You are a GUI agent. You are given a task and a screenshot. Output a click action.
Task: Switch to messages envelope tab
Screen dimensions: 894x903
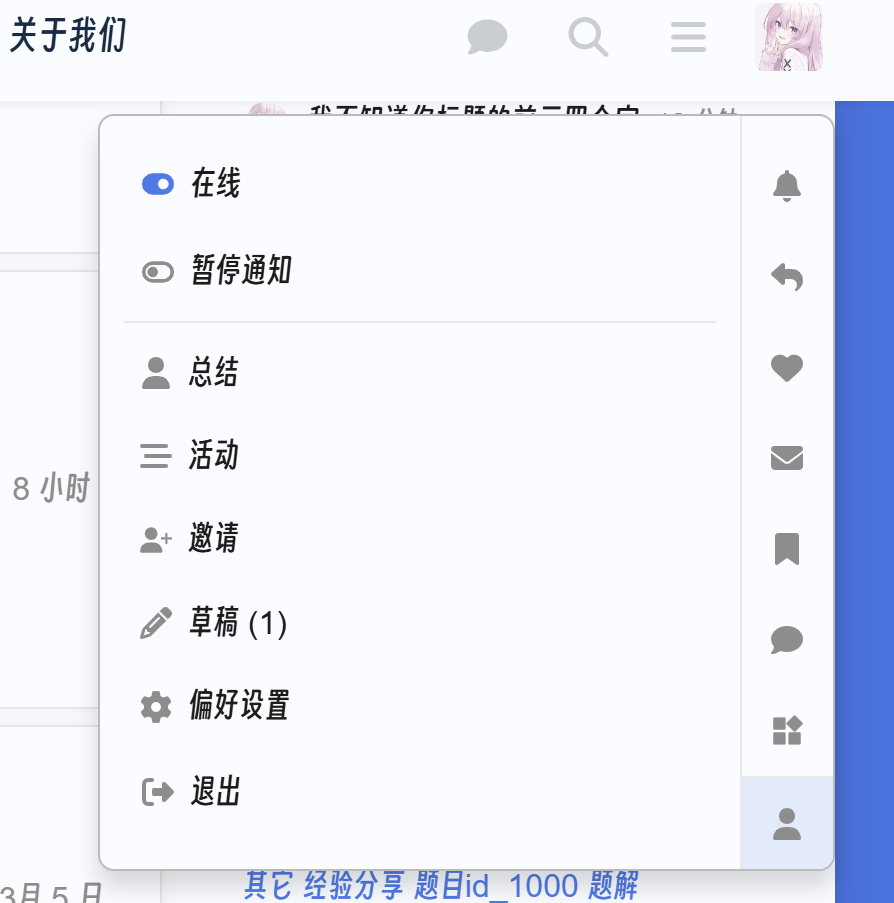coord(787,458)
